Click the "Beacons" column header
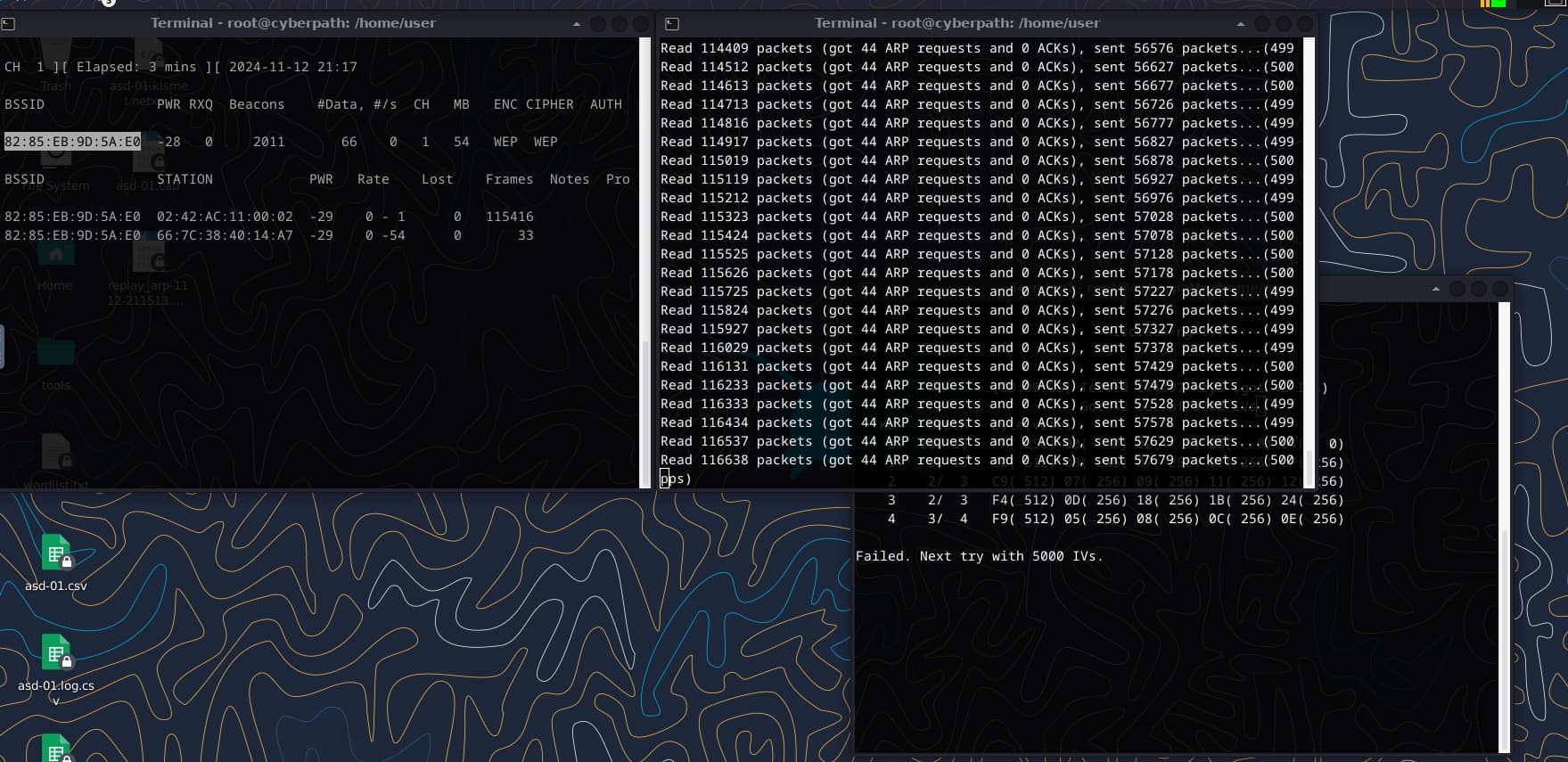The image size is (1568, 762). click(257, 104)
